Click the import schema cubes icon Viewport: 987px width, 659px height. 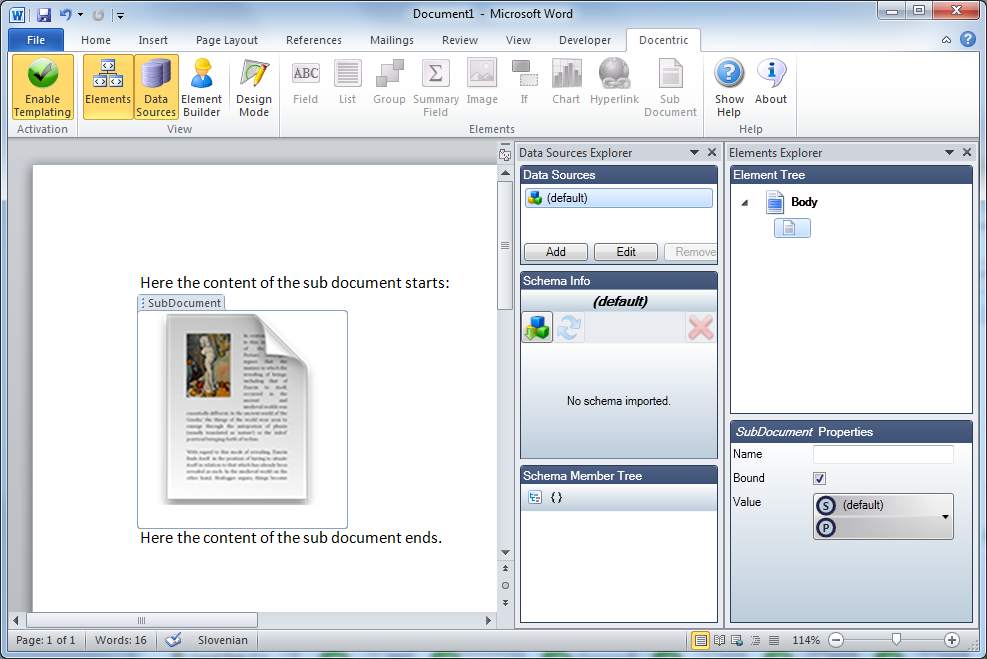click(537, 327)
